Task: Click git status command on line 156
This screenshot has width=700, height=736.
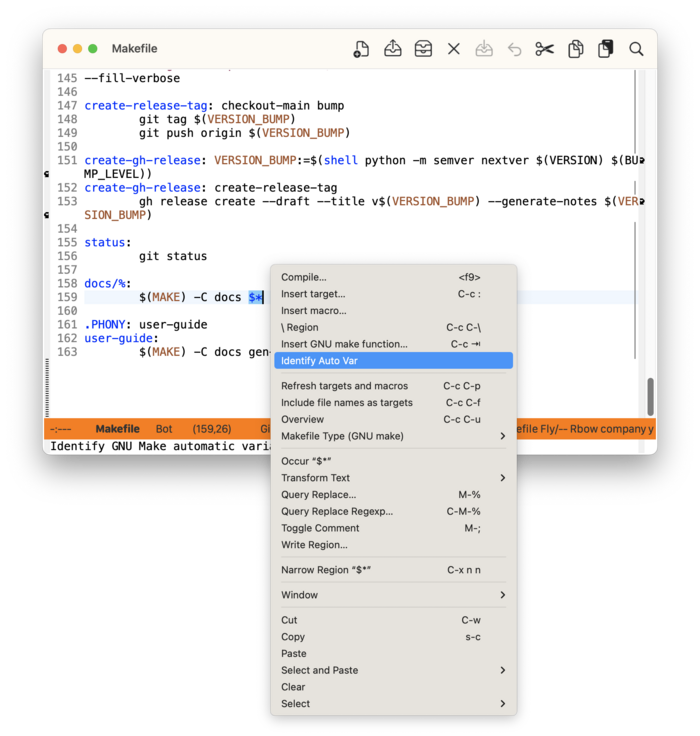Action: pyautogui.click(x=173, y=256)
